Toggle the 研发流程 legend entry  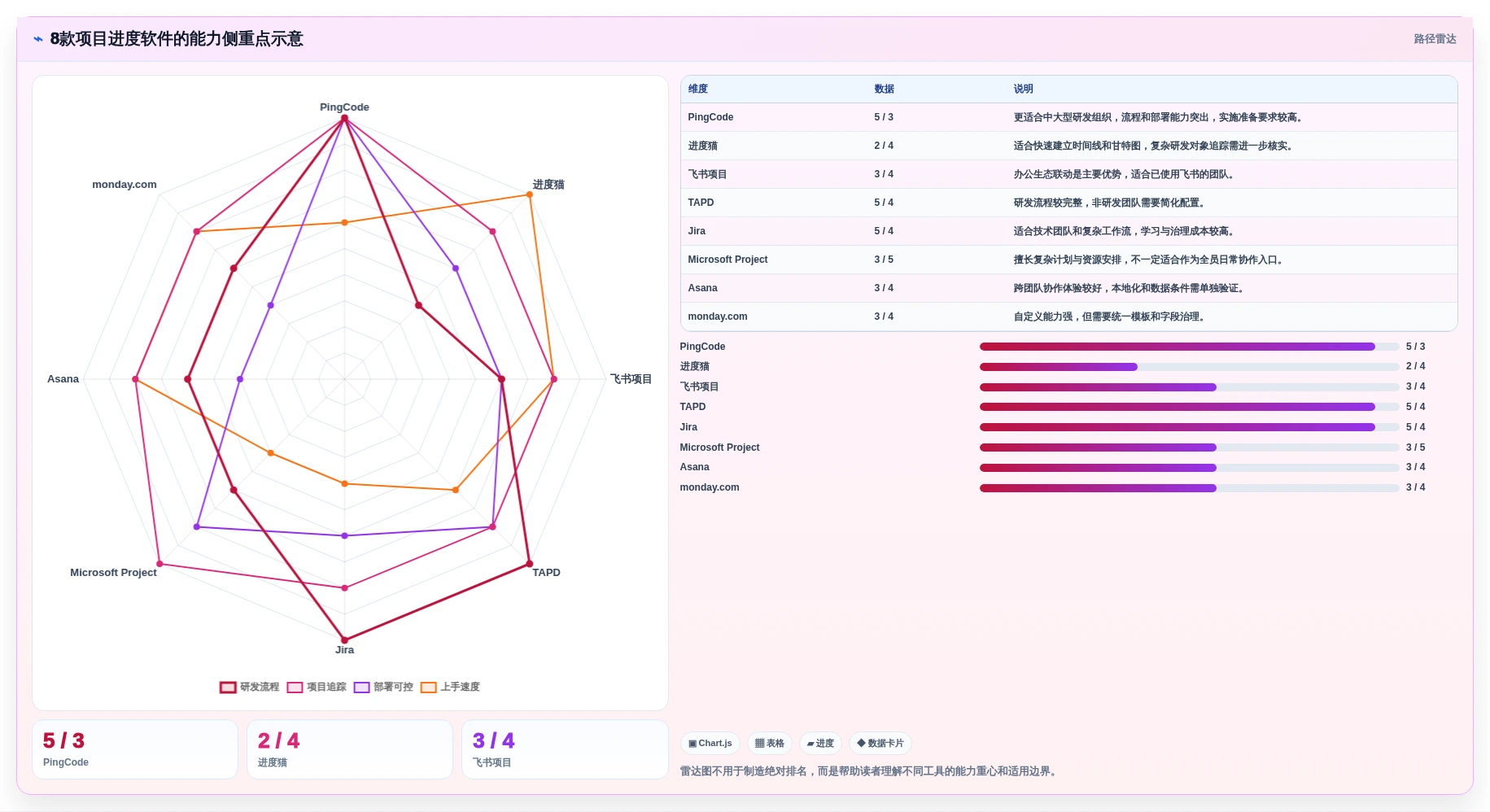[x=249, y=687]
